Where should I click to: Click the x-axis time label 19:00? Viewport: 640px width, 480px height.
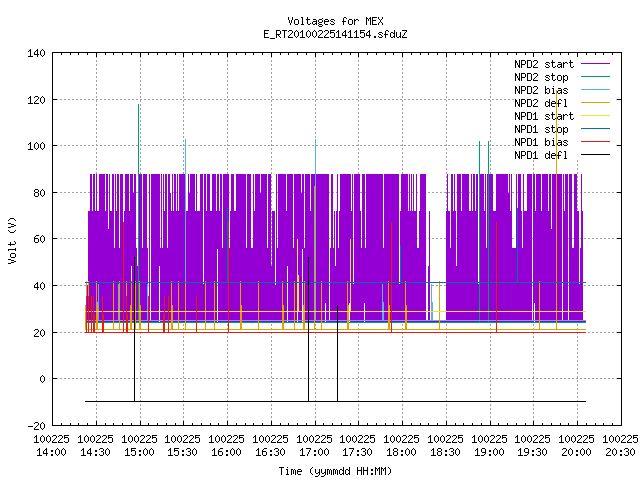point(489,453)
